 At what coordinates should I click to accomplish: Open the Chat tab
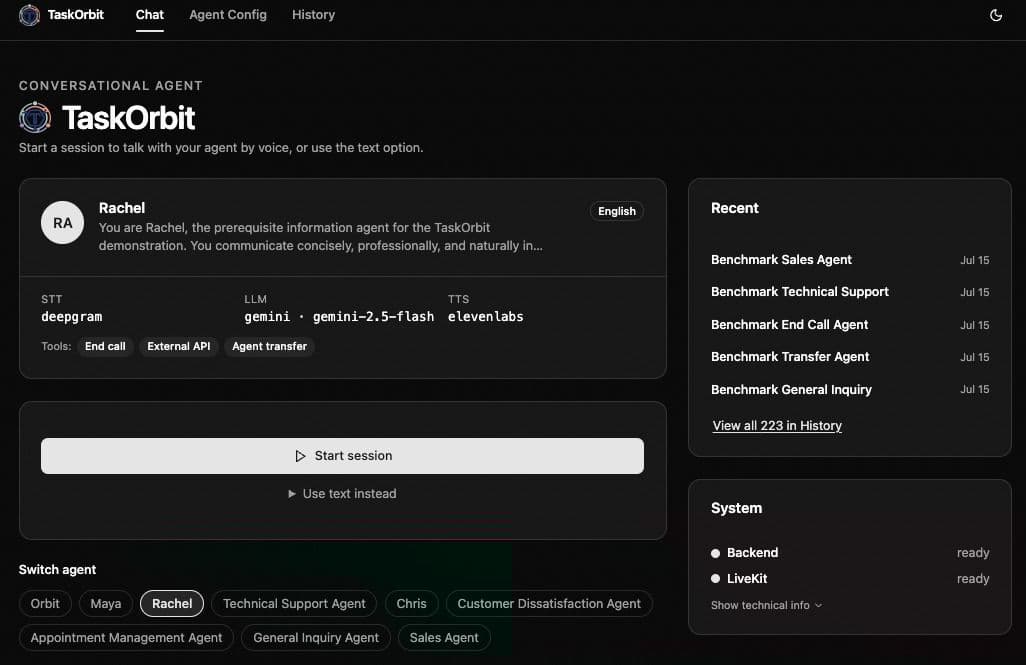tap(149, 15)
